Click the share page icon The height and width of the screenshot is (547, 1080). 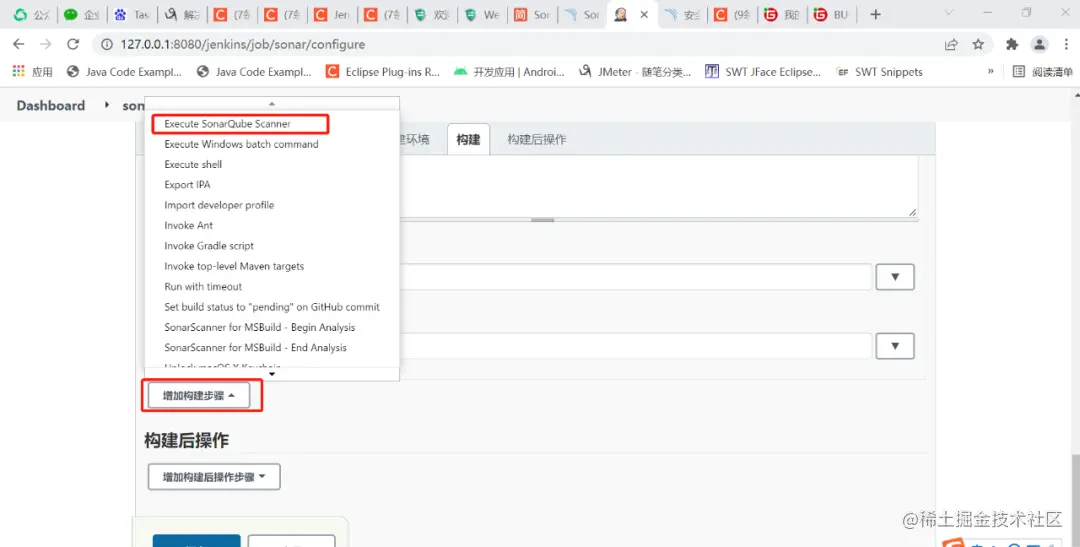951,44
